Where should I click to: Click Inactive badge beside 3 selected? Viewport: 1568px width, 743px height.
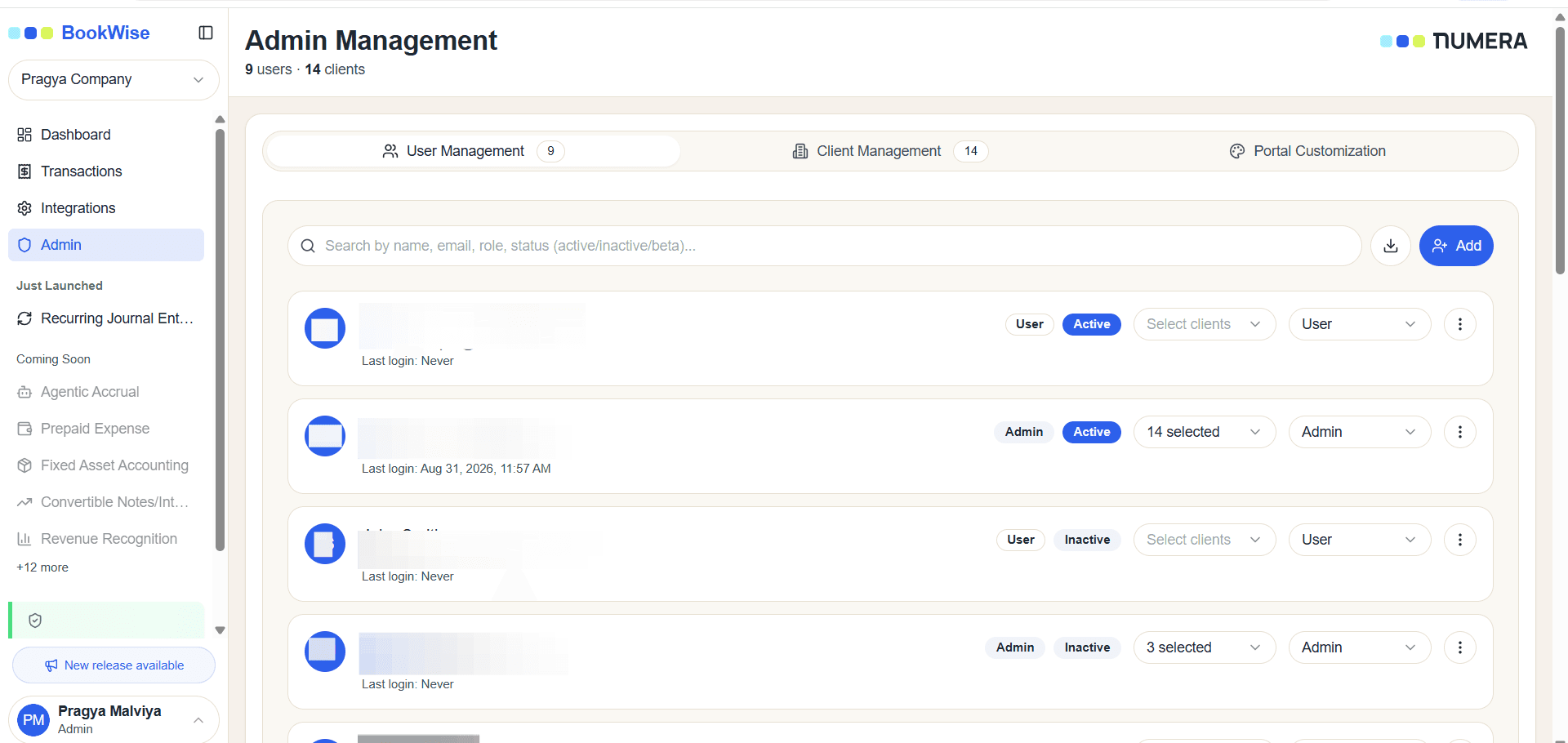coord(1087,647)
